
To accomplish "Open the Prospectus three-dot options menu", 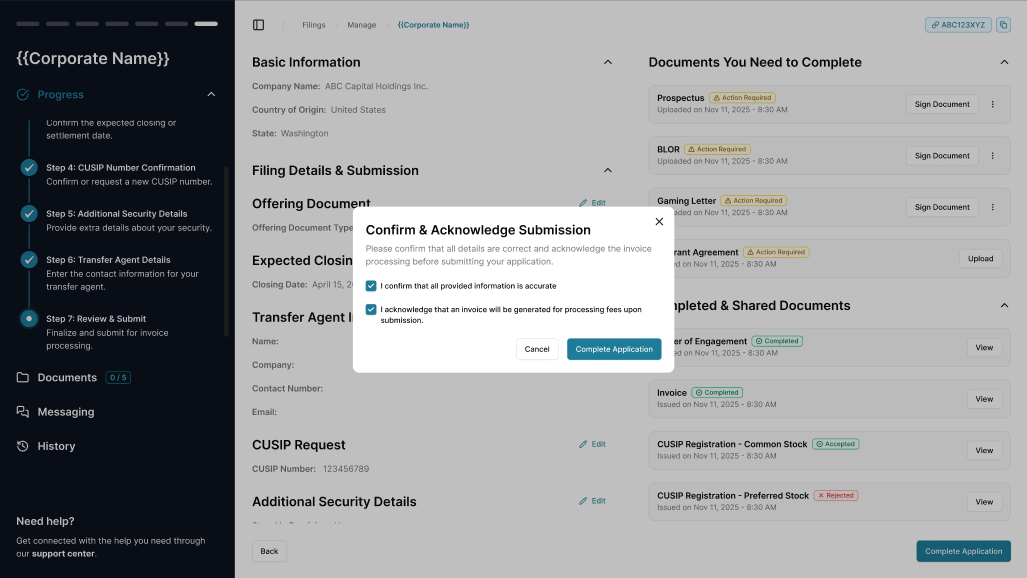I will tap(992, 104).
